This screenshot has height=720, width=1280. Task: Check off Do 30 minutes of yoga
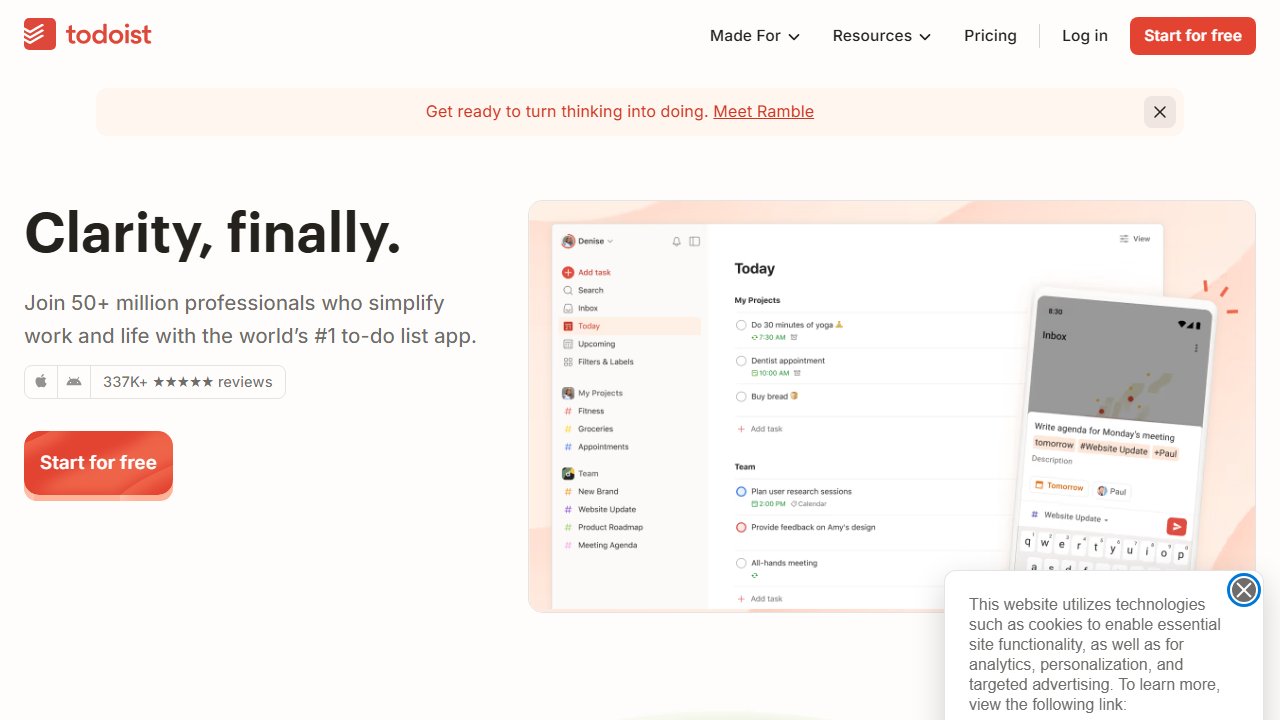click(x=741, y=325)
